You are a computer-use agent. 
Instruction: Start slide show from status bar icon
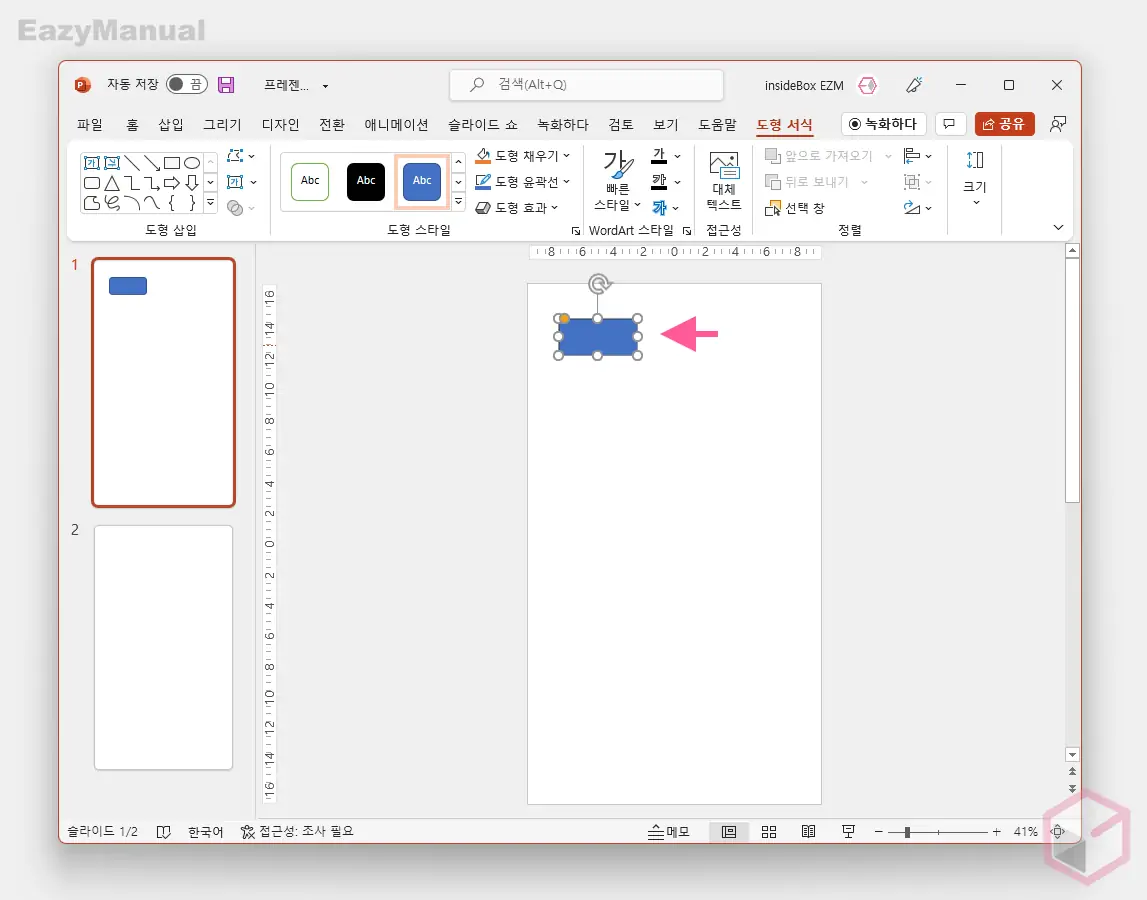(x=848, y=831)
